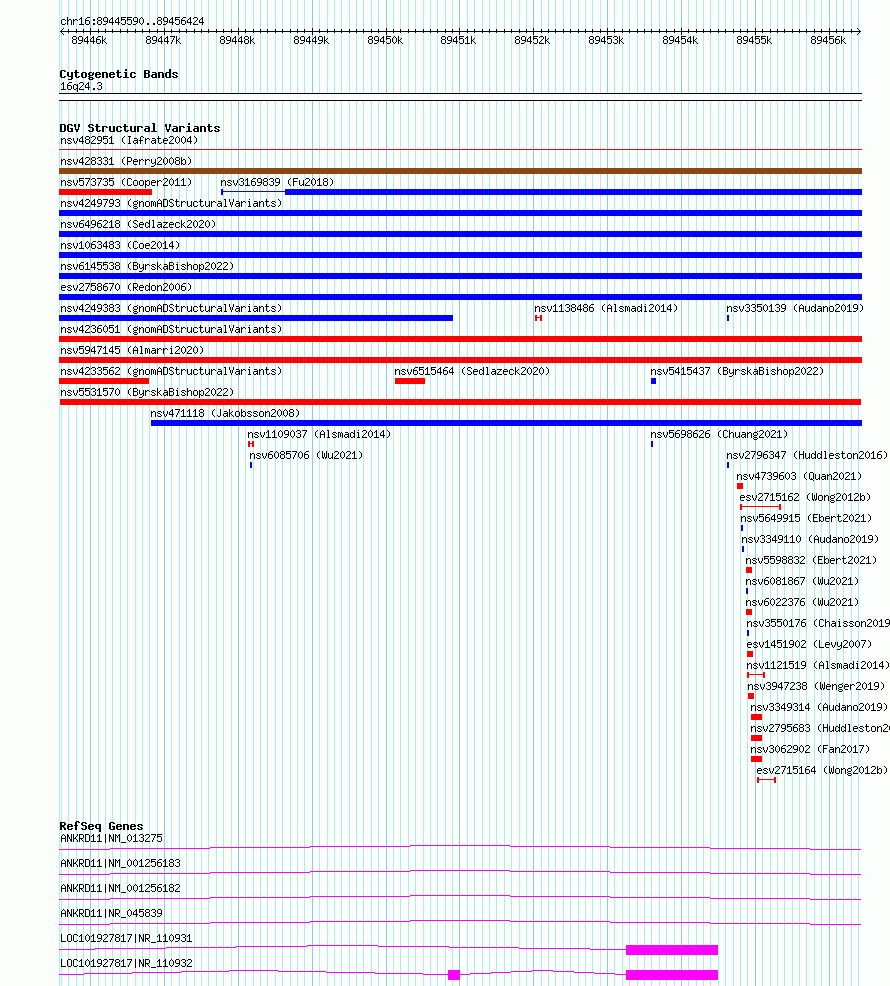This screenshot has height=986, width=890.
Task: Click the red nsv3062902 Fan2017 marker
Action: [x=757, y=759]
